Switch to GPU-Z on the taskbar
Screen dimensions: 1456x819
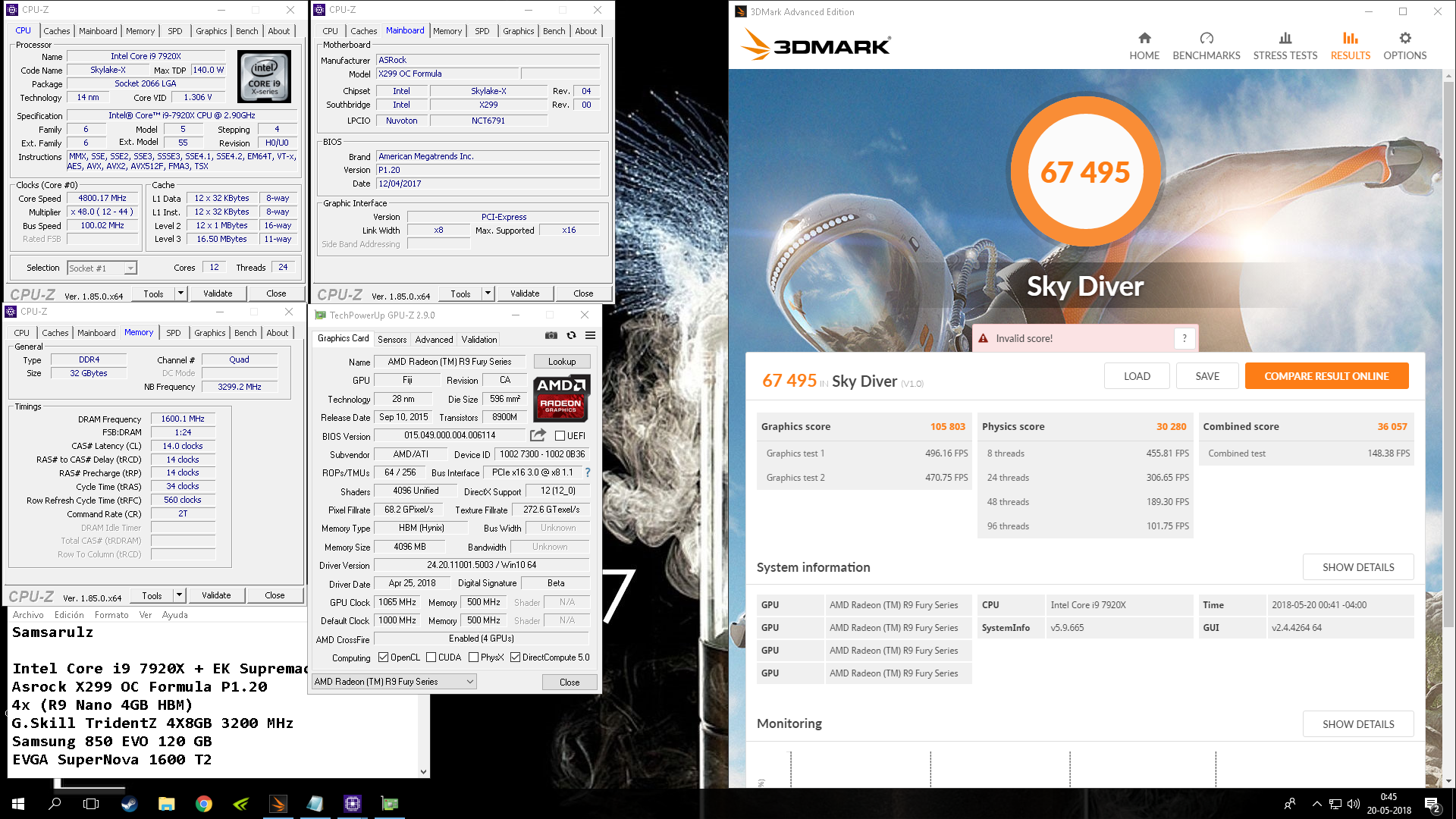pyautogui.click(x=390, y=804)
